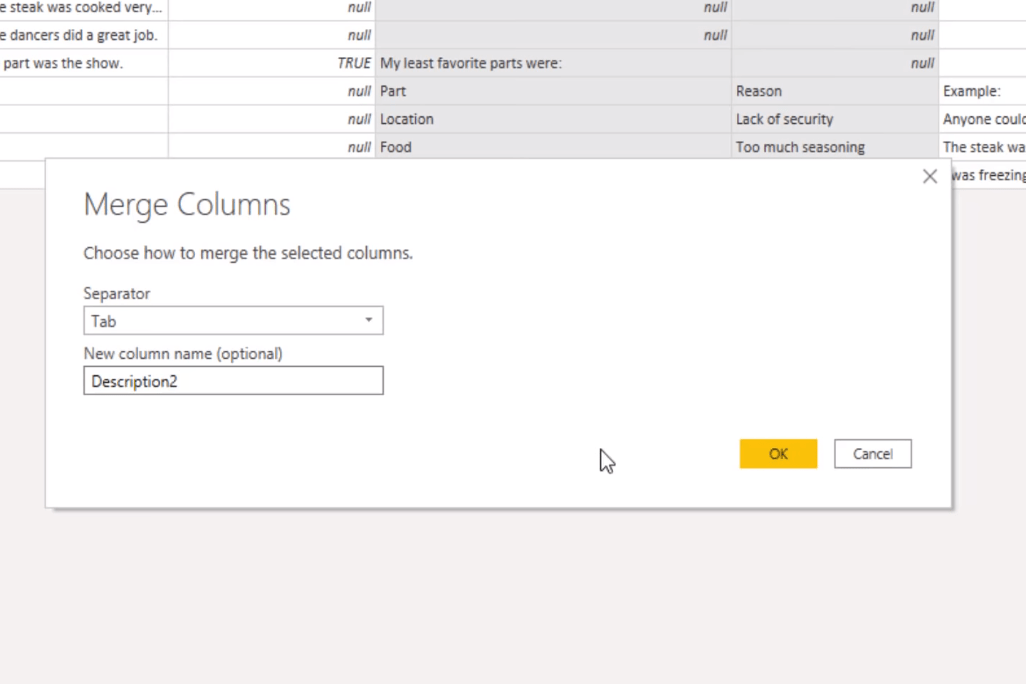This screenshot has height=684, width=1026.
Task: Select the 'Too much seasoning' cell
Action: click(x=834, y=147)
